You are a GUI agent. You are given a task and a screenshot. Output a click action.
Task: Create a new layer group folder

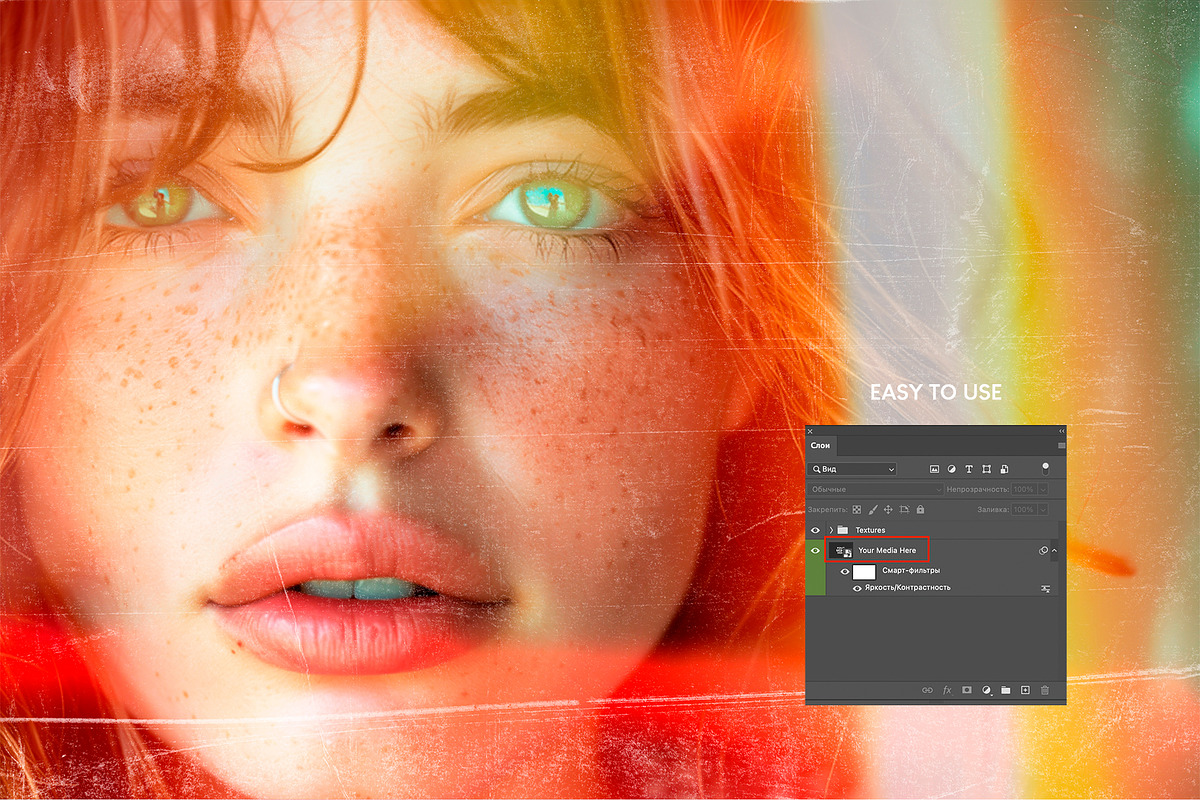1006,690
